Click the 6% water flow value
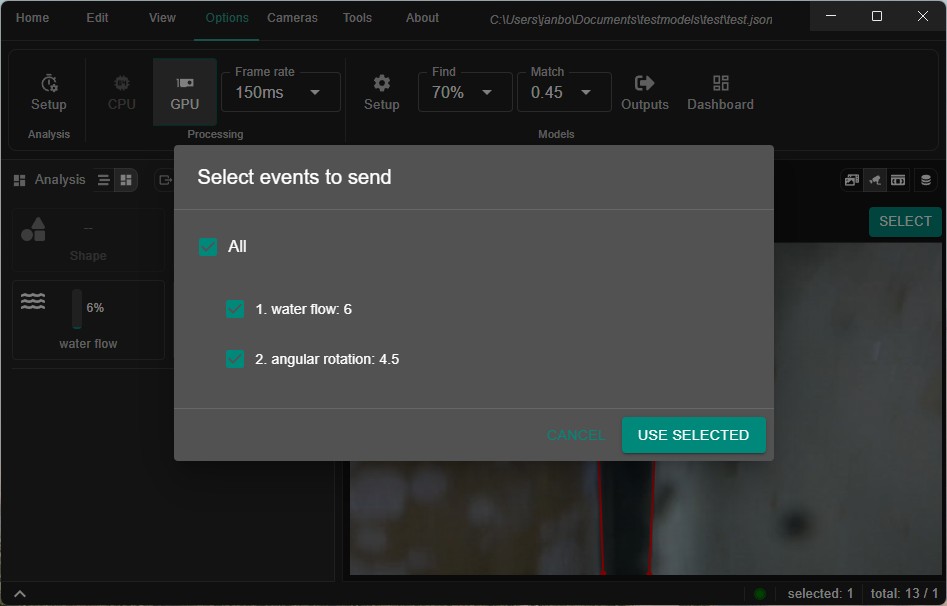 click(x=95, y=308)
